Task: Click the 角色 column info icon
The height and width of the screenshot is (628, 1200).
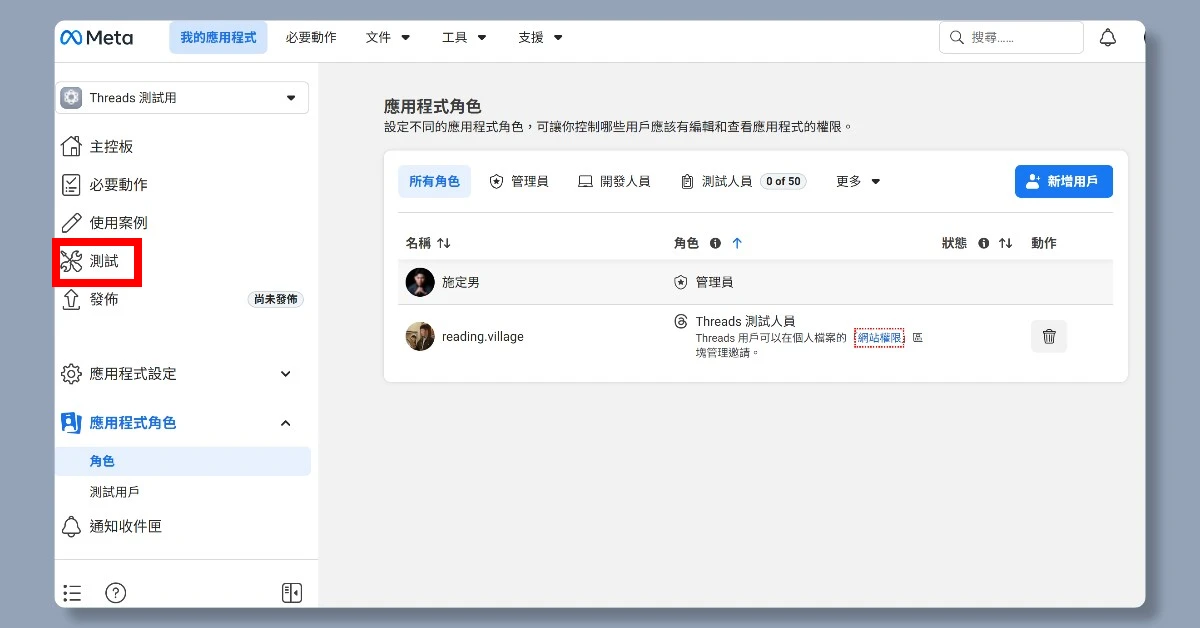Action: (x=715, y=243)
